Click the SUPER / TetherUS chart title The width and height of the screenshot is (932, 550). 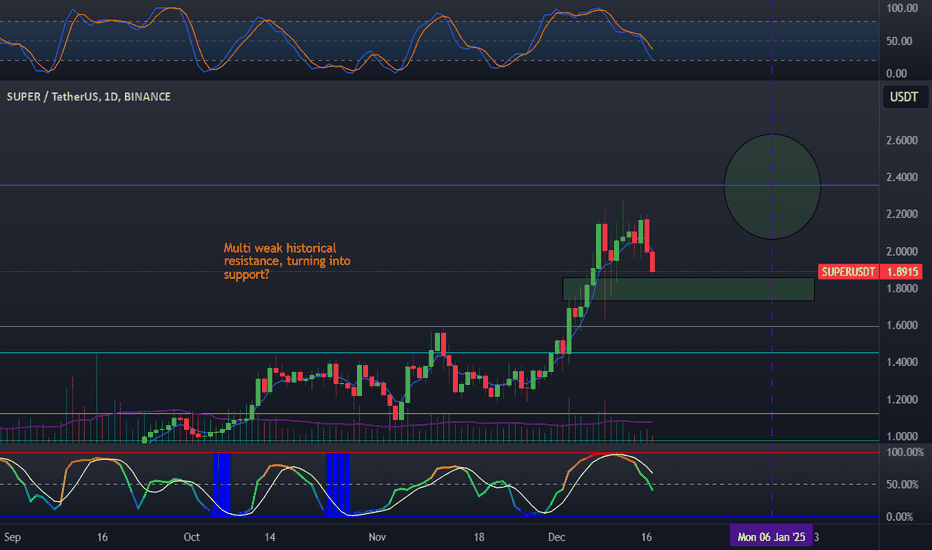pos(89,96)
